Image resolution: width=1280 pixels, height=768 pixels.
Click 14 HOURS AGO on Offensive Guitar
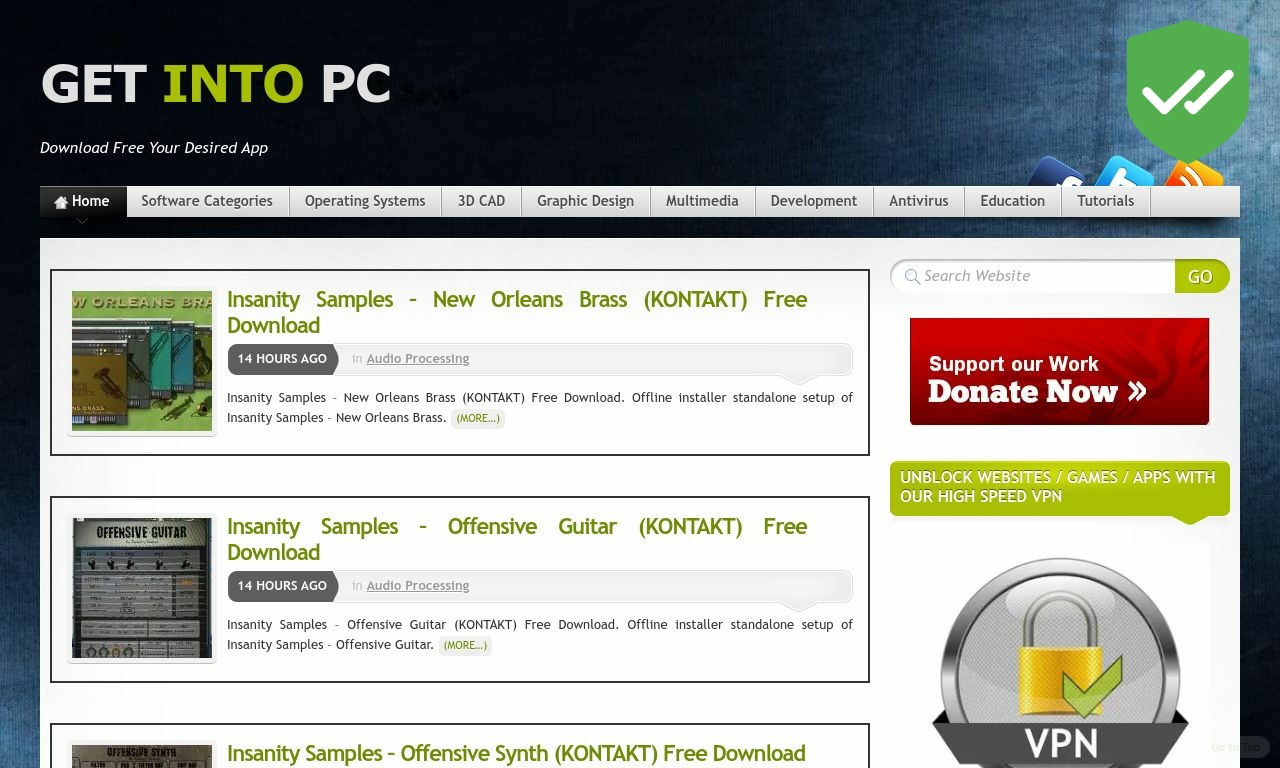point(282,586)
